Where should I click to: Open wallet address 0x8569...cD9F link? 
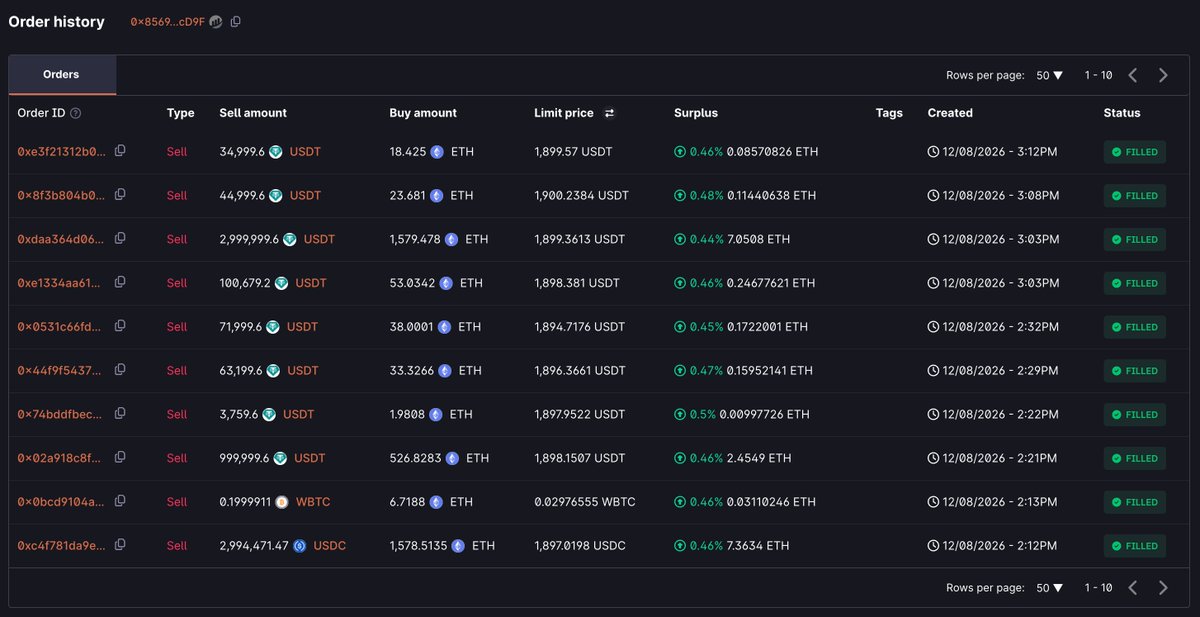point(168,22)
